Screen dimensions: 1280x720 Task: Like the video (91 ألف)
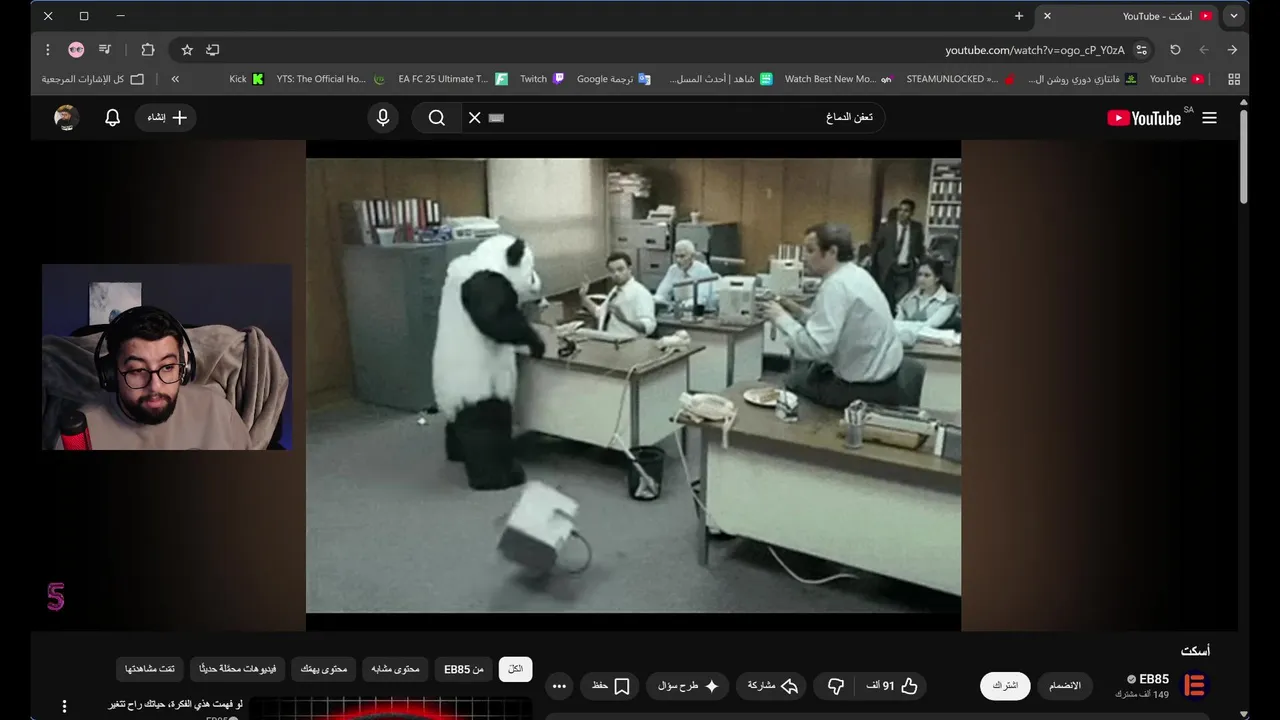(x=892, y=686)
